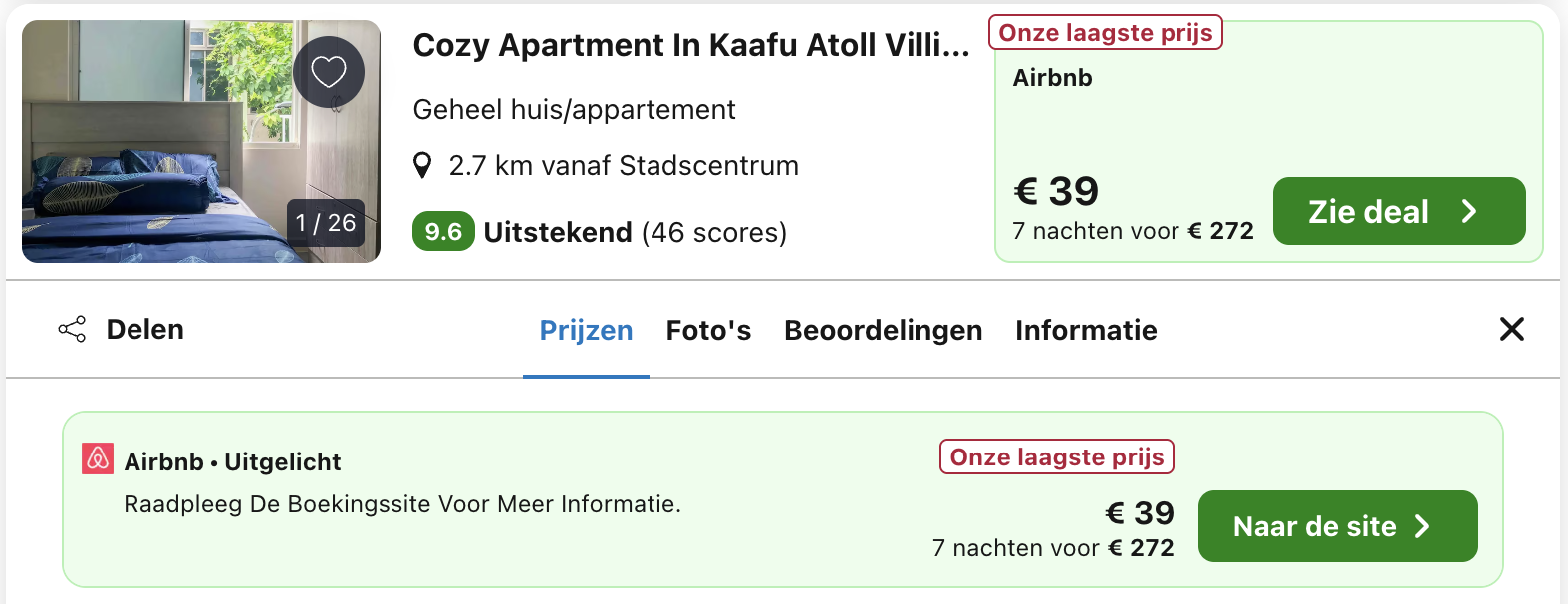Click the arrow on Zie deal

click(x=1469, y=211)
